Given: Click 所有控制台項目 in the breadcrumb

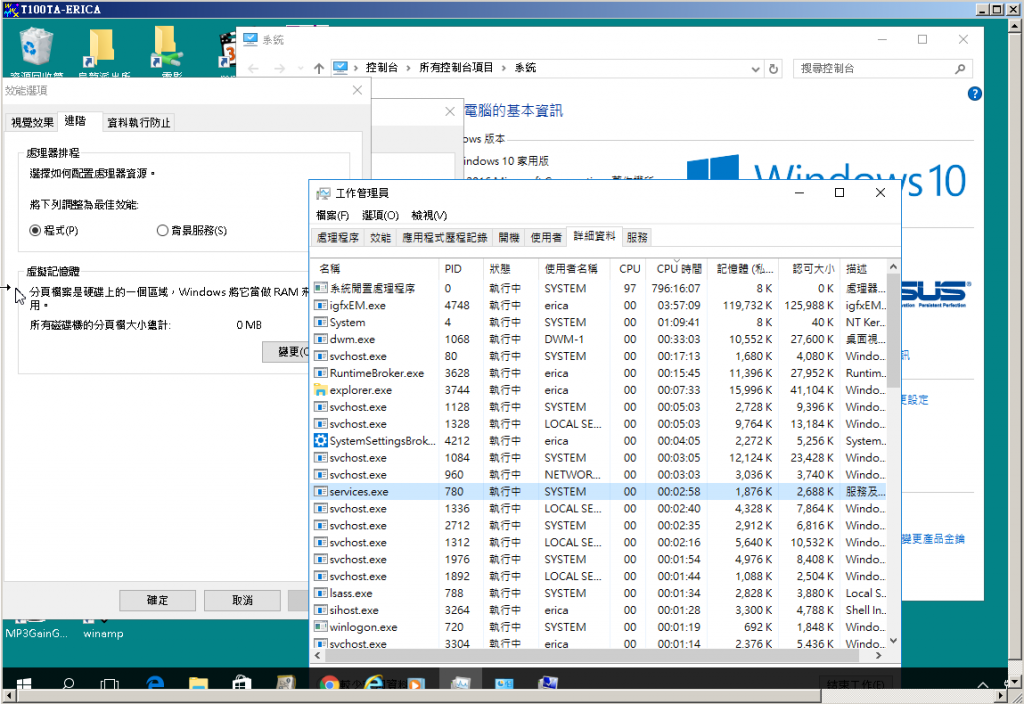Looking at the screenshot, I should 456,68.
